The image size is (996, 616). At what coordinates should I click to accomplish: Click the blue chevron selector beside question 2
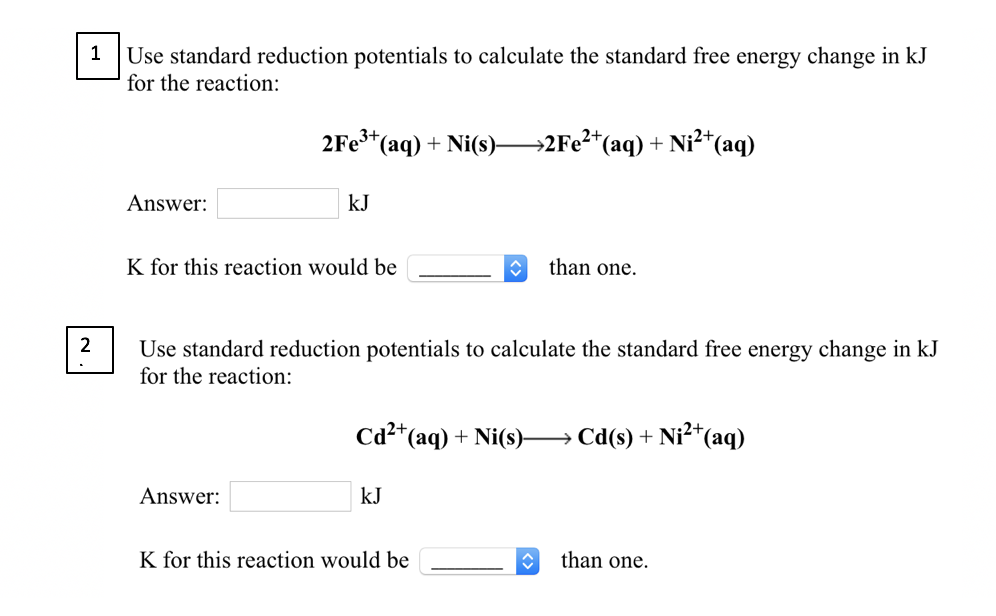pos(527,560)
